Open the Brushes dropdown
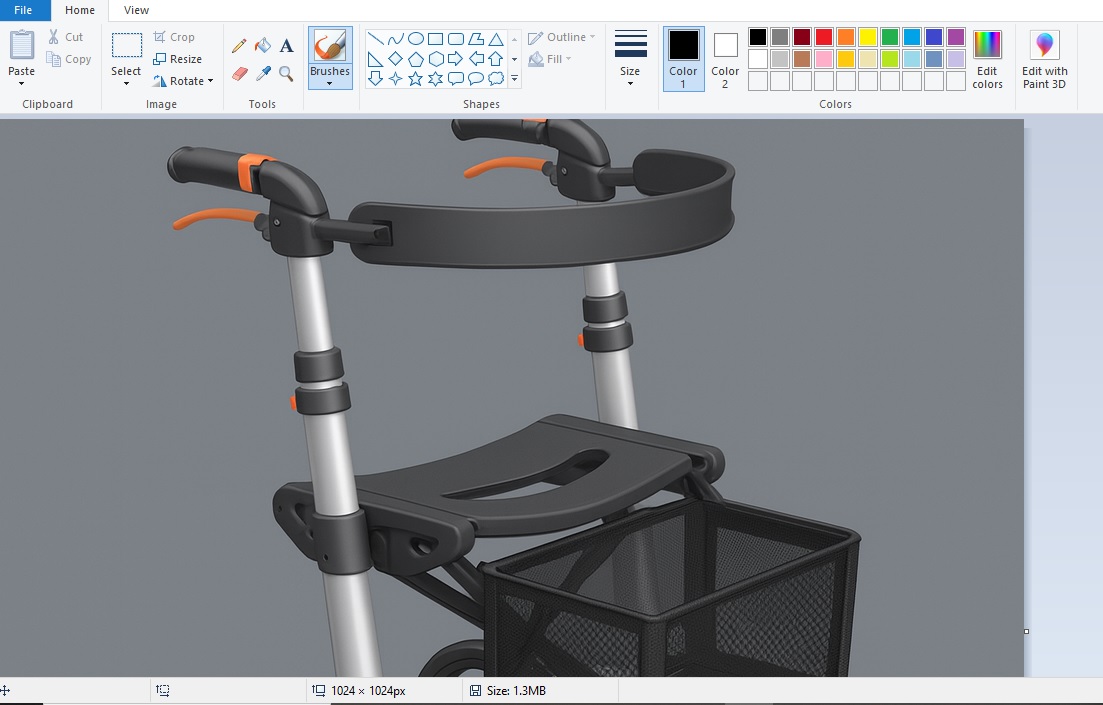 (330, 82)
